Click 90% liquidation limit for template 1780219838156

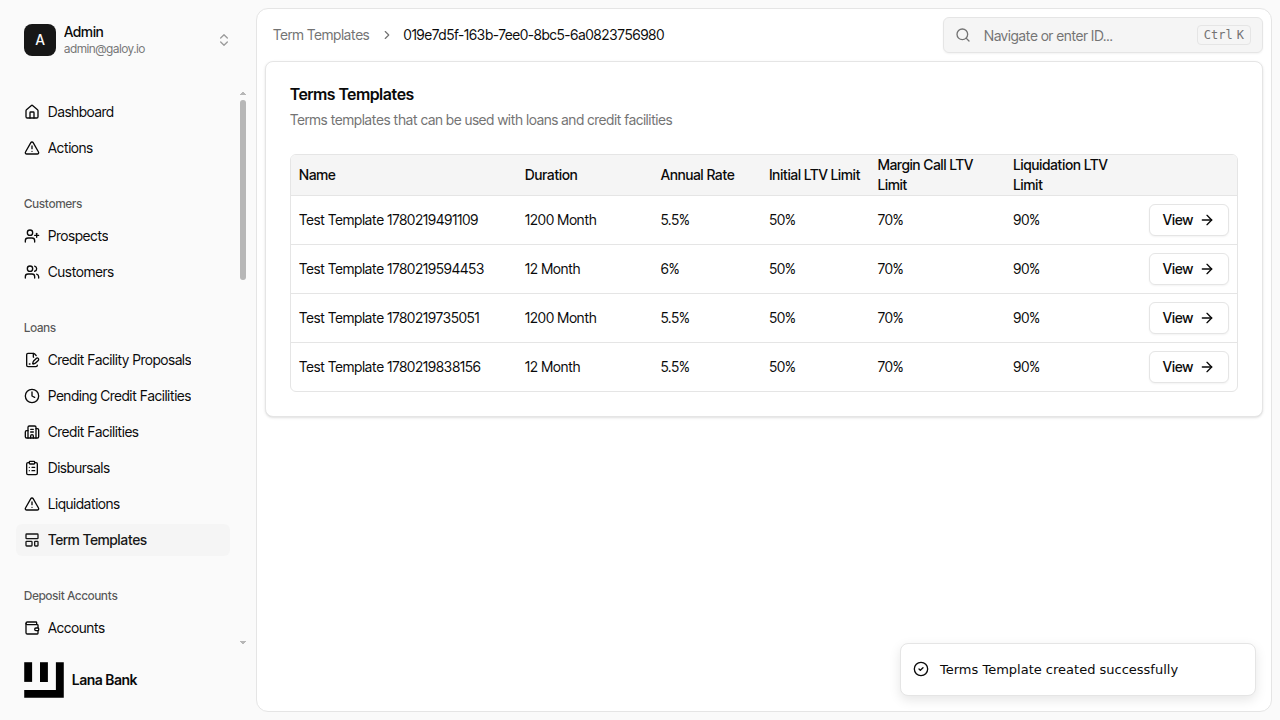[x=1026, y=367]
